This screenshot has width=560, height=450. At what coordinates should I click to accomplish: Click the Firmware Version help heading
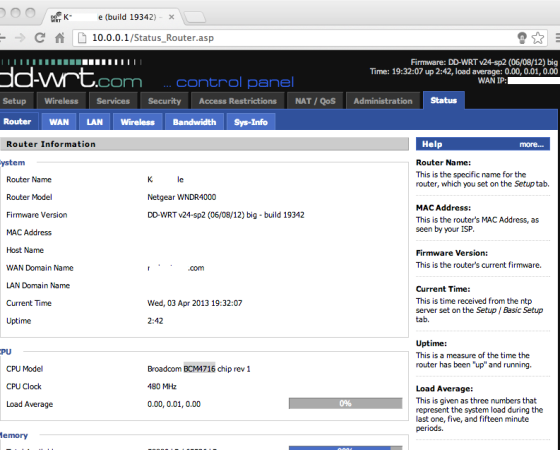coord(452,253)
